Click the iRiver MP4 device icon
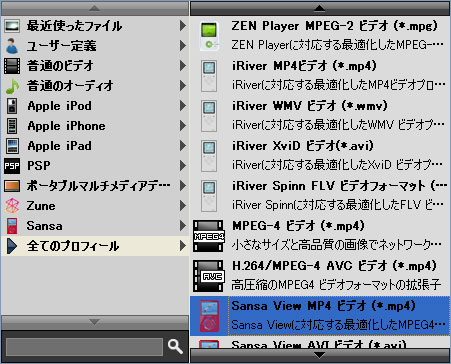 coord(209,76)
